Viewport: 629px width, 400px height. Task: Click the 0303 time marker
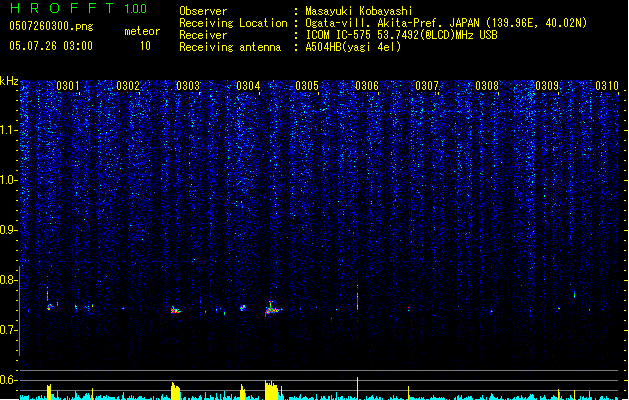click(188, 86)
